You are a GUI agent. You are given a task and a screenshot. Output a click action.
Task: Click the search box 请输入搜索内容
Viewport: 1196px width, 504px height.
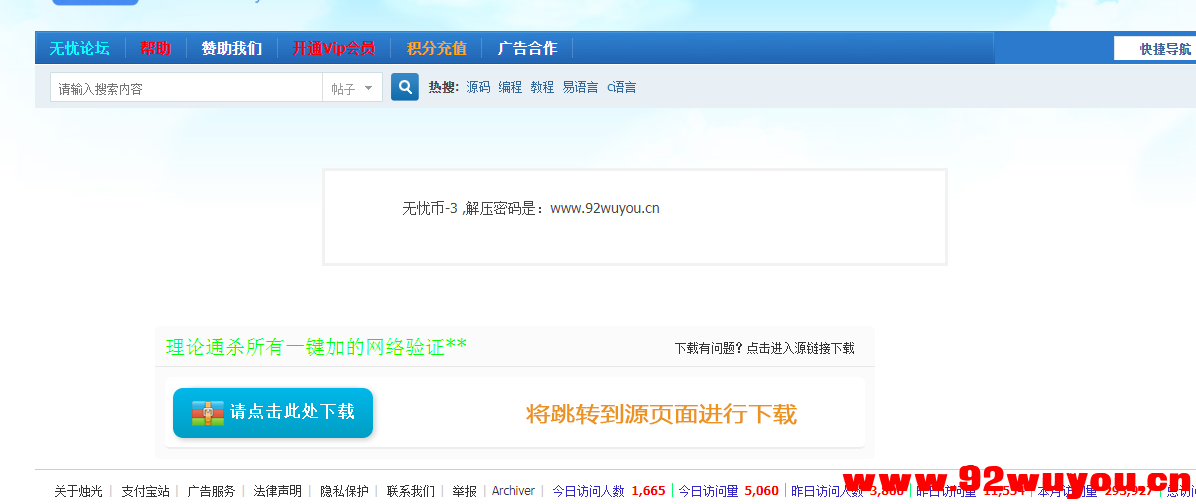coord(186,88)
